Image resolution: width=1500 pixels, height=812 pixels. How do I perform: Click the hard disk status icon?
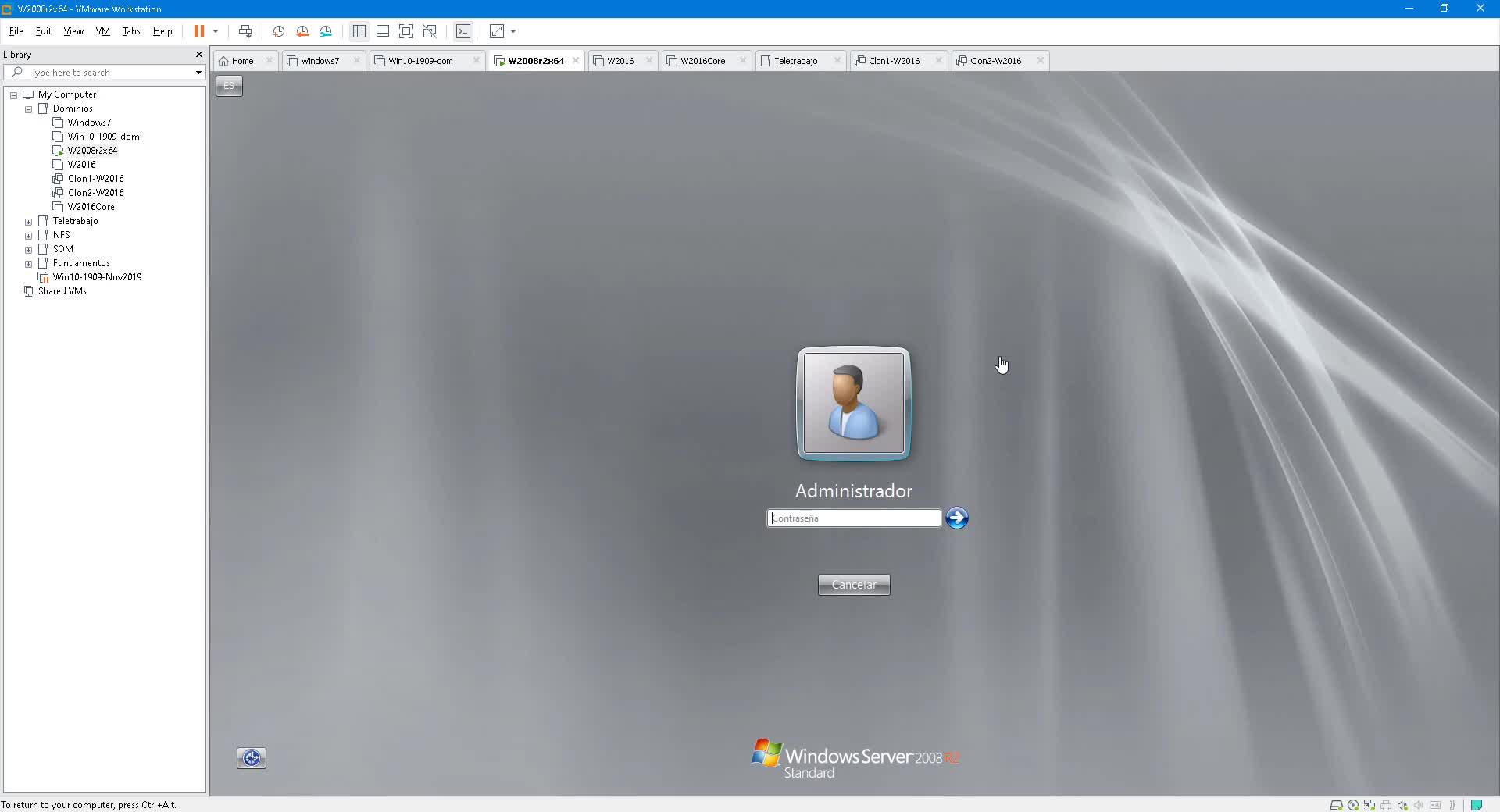pyautogui.click(x=1337, y=805)
